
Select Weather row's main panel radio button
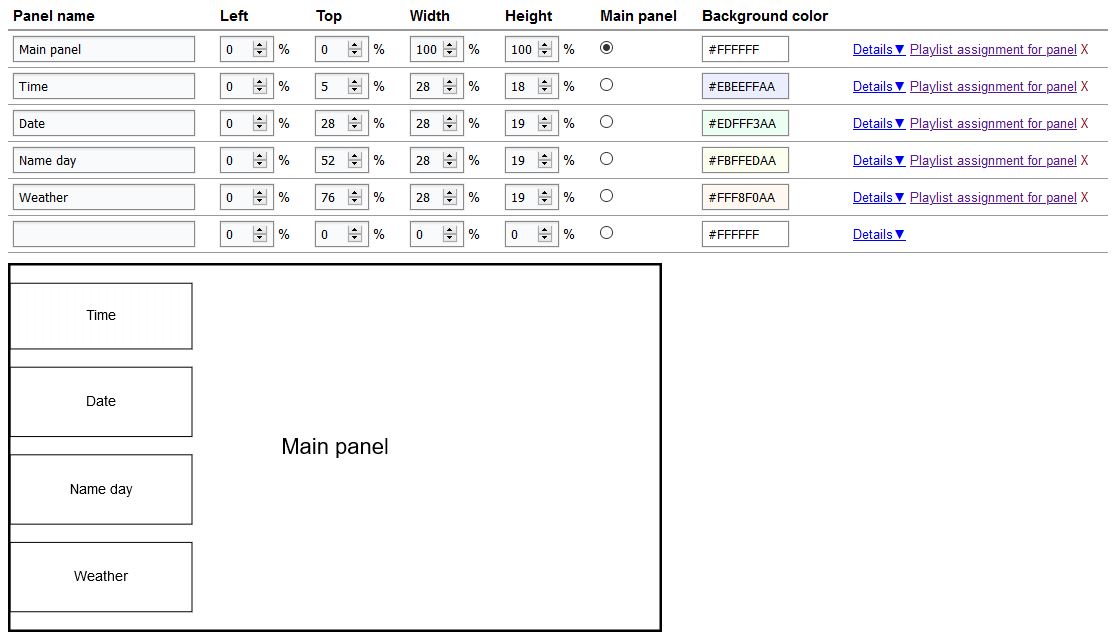coord(606,196)
